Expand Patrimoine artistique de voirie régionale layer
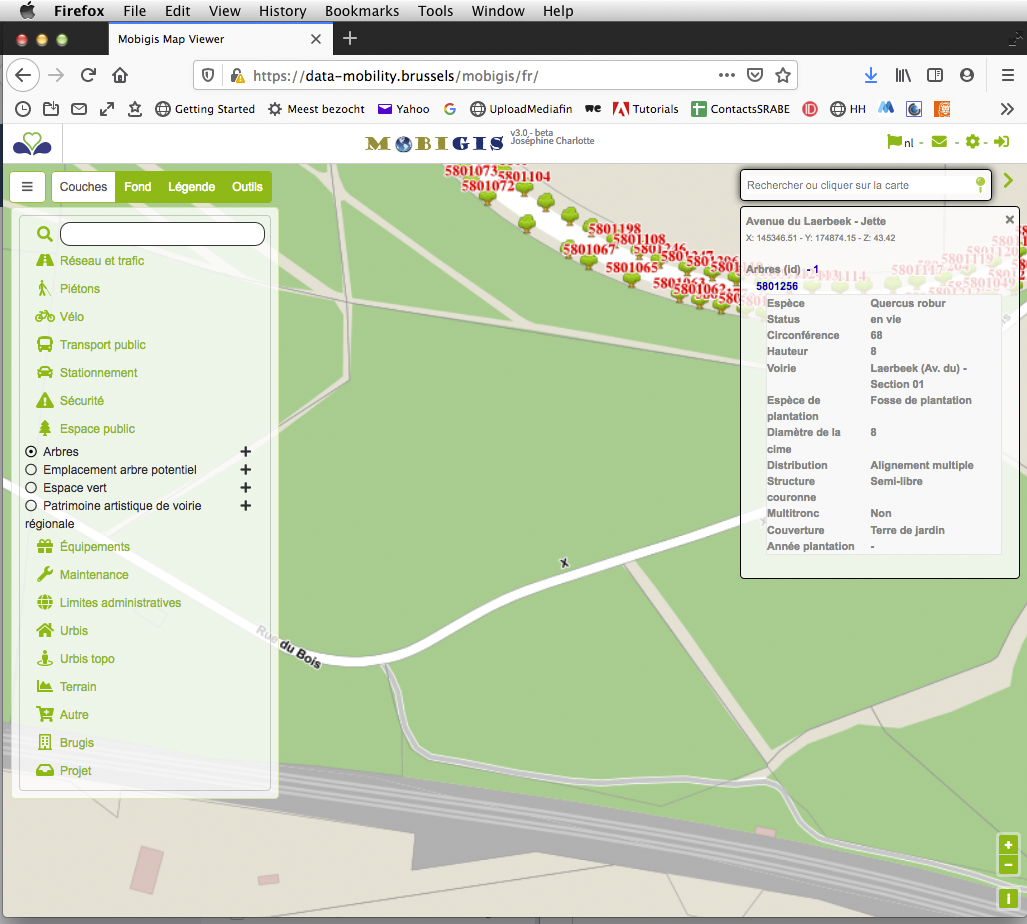The width and height of the screenshot is (1027, 924). (245, 506)
